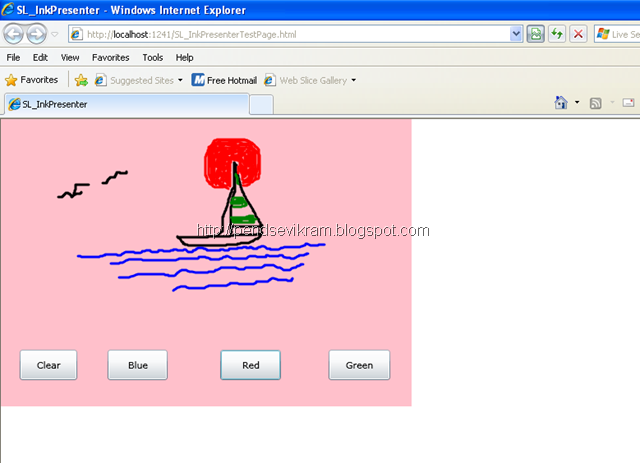
Task: Expand the Home button dropdown arrow
Action: tap(577, 102)
